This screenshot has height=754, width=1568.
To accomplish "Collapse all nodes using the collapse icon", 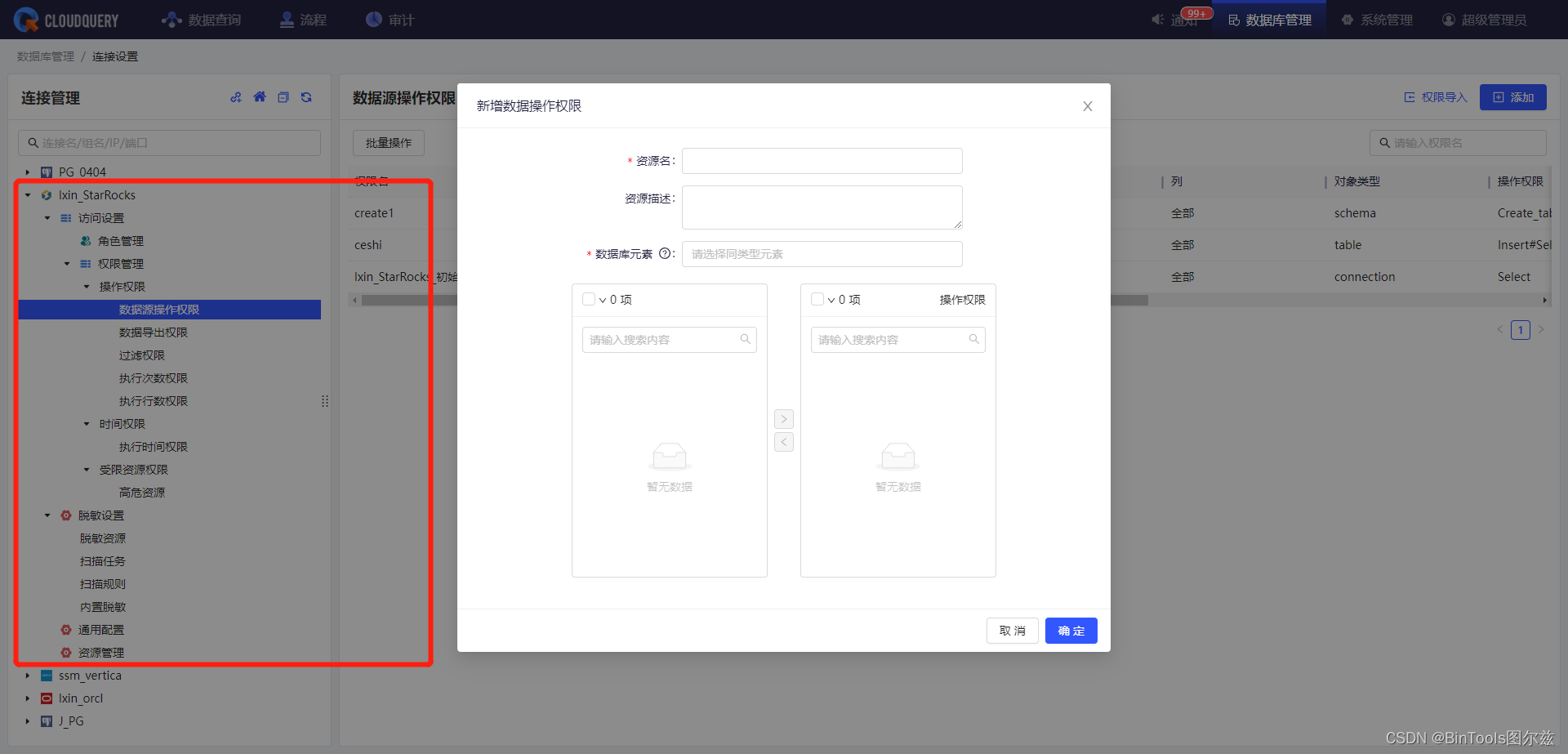I will 283,97.
